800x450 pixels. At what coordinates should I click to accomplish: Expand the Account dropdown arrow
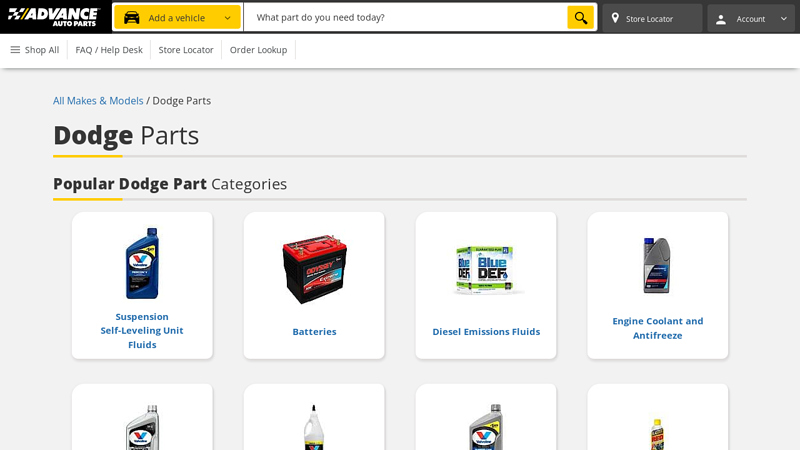coord(784,19)
